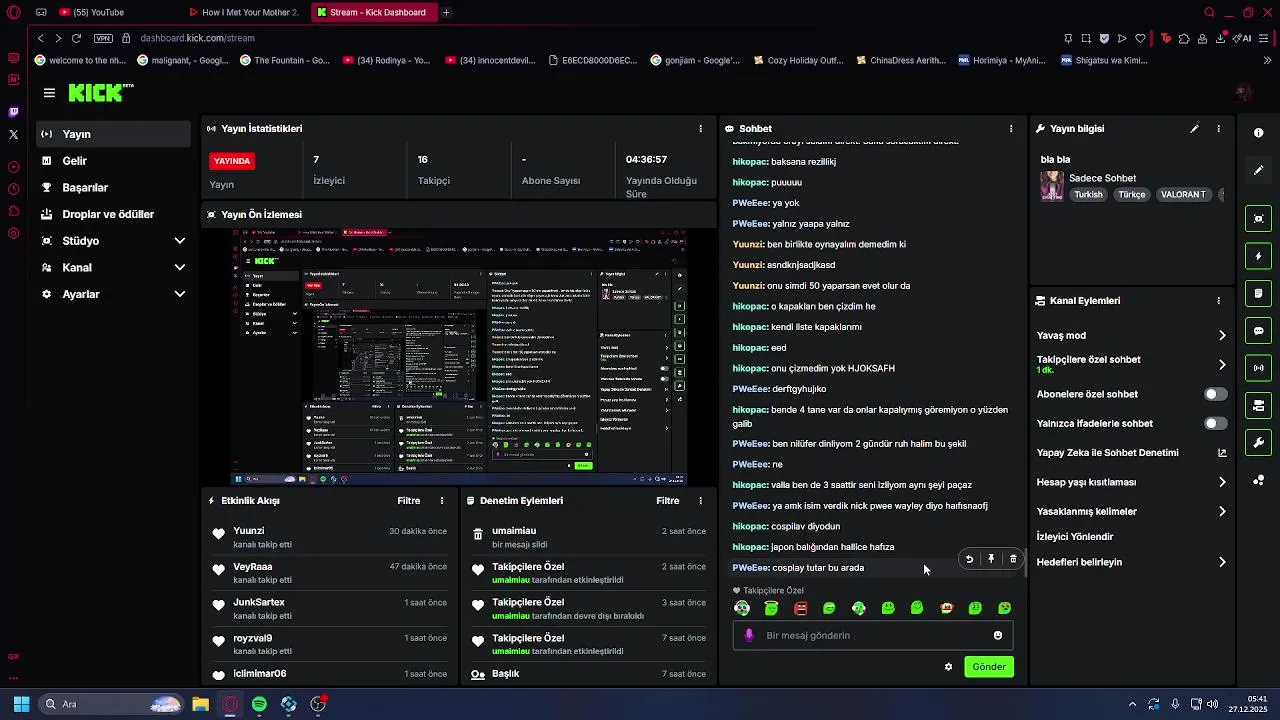Click İzleyici Yönlendir option
This screenshot has width=1280, height=720.
click(x=1075, y=537)
